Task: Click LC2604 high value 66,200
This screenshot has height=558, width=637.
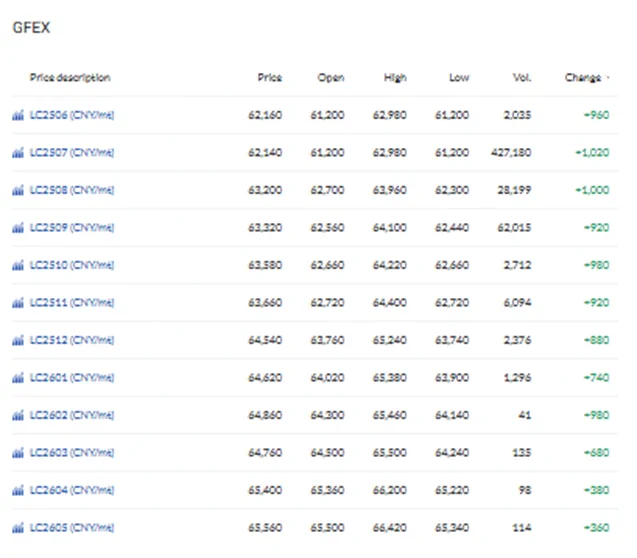Action: pyautogui.click(x=390, y=490)
